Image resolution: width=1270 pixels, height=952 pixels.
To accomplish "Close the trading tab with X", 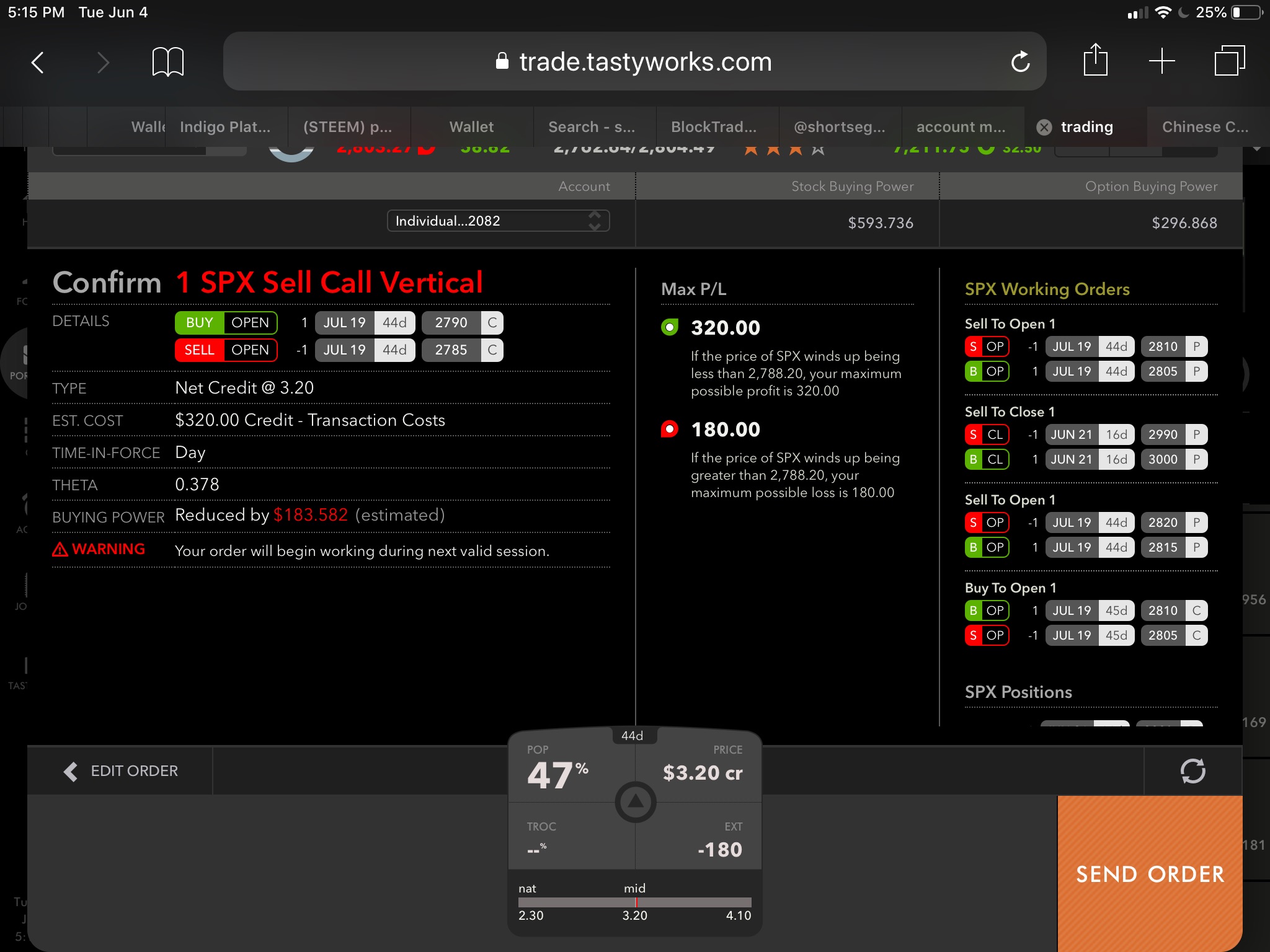I will (x=1044, y=127).
